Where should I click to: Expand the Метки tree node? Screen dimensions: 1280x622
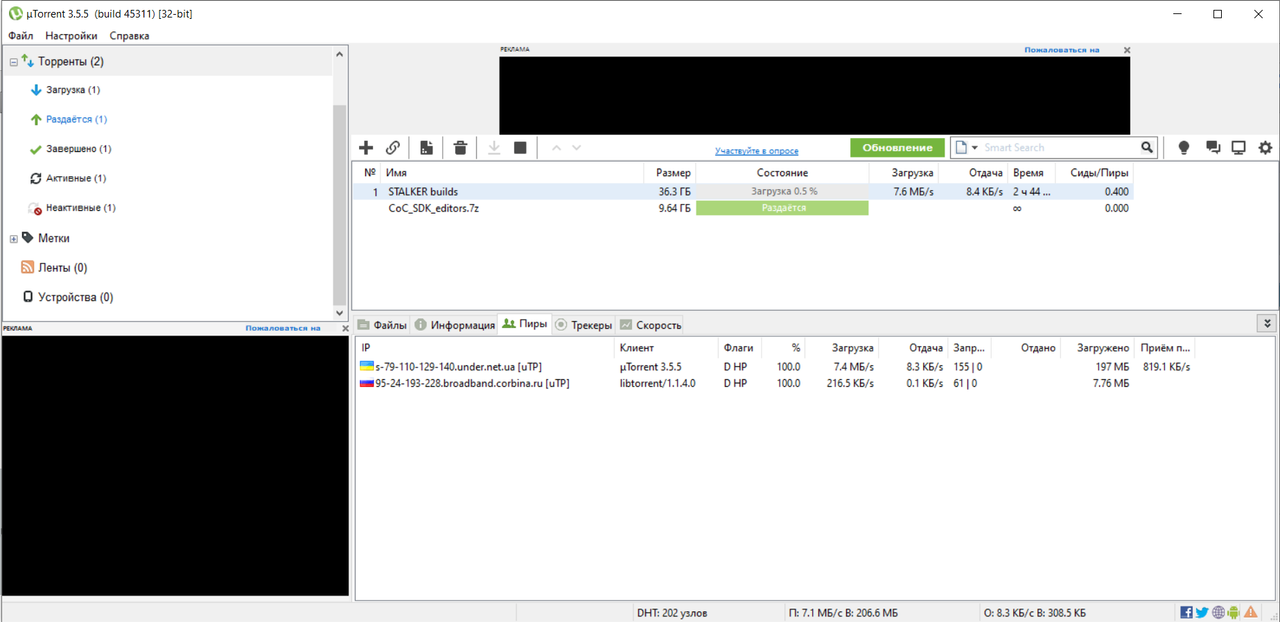(x=14, y=239)
